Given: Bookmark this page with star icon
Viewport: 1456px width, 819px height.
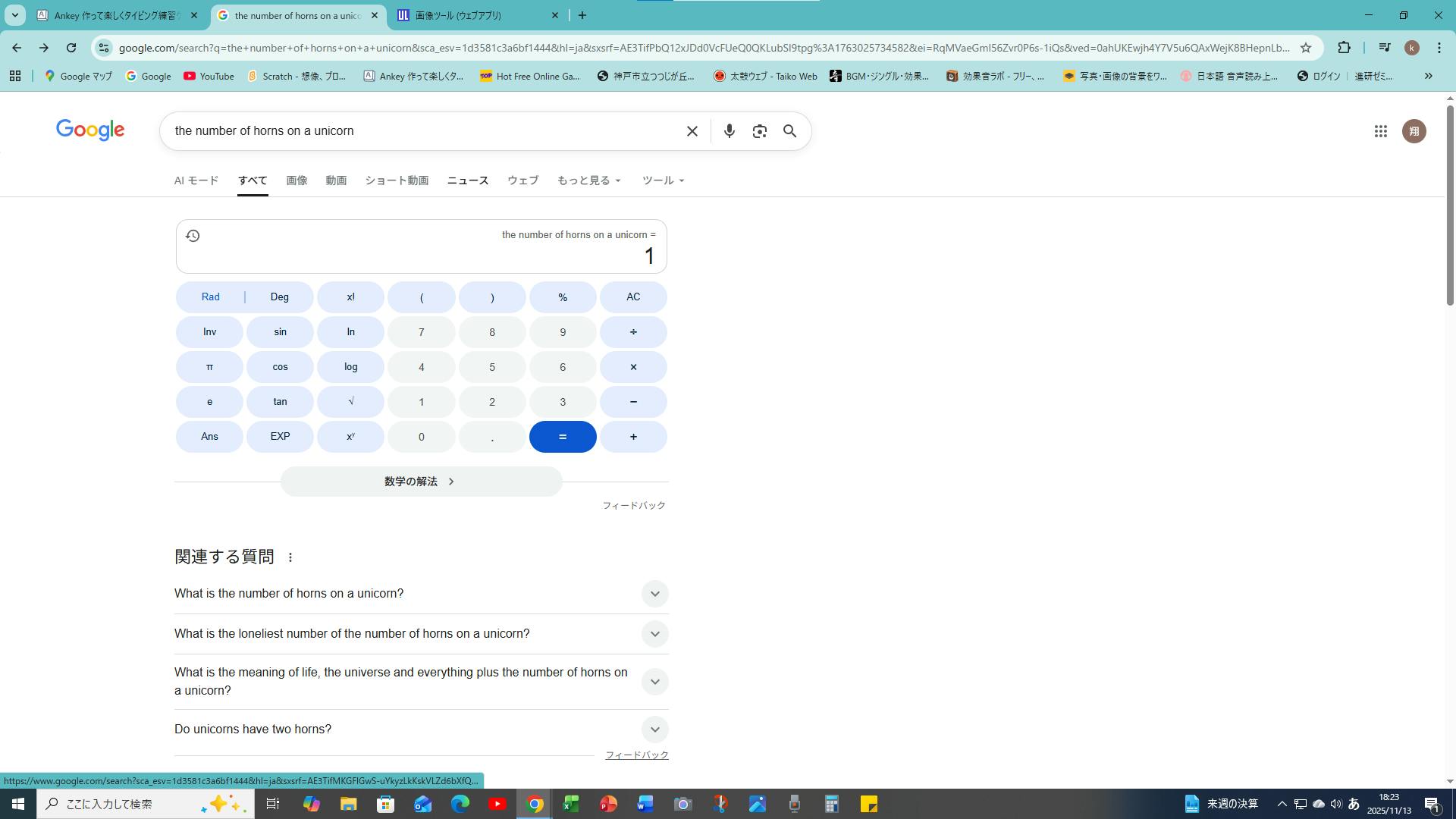Looking at the screenshot, I should [x=1305, y=48].
